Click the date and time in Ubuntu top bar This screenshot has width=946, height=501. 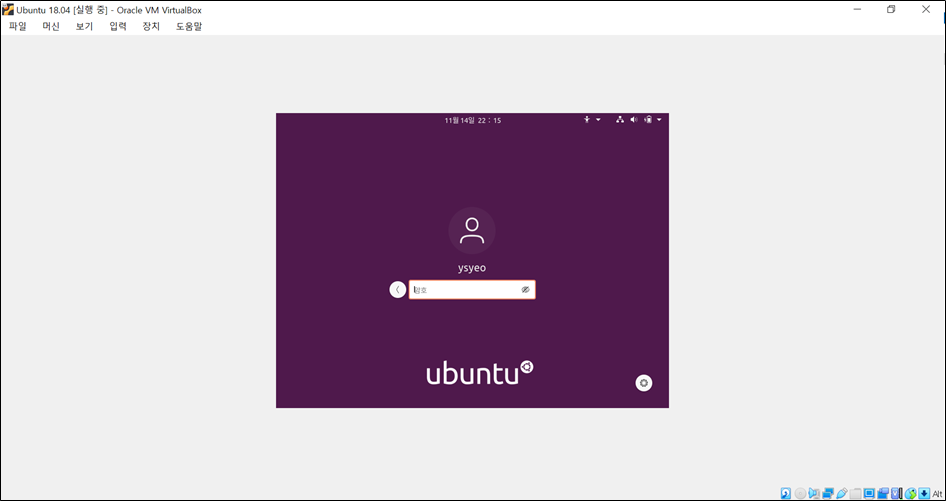coord(472,120)
